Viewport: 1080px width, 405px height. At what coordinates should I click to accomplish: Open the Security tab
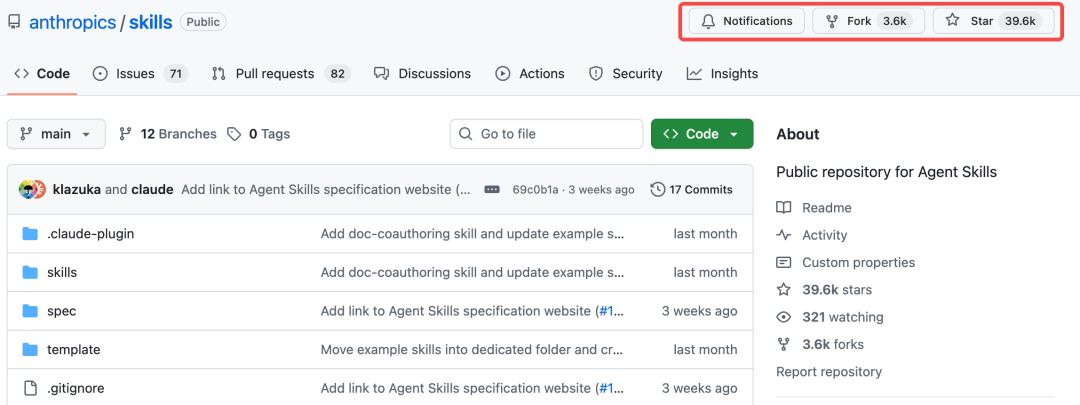[626, 74]
